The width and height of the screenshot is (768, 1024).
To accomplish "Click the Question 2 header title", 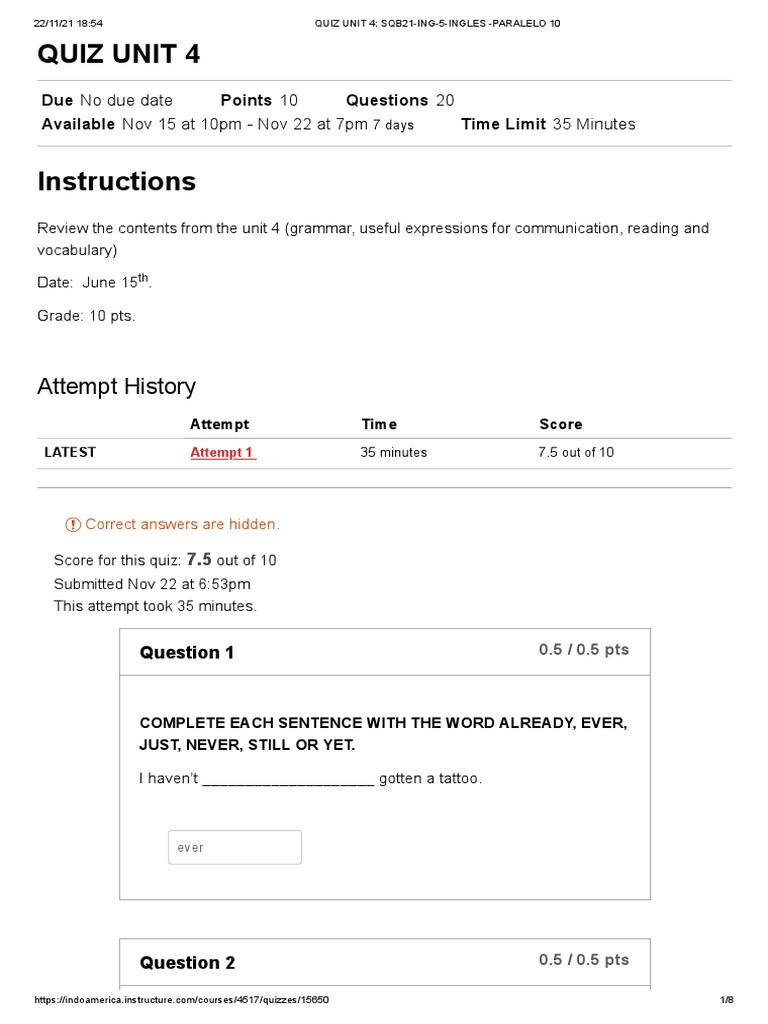I will pos(187,963).
